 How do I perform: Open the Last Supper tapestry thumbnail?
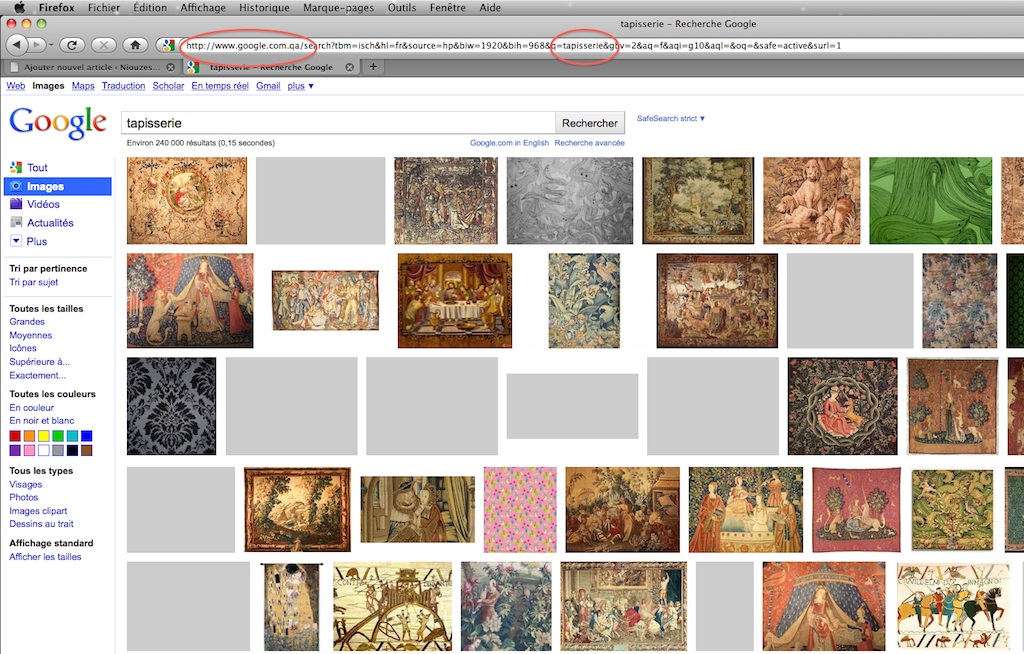pyautogui.click(x=455, y=301)
